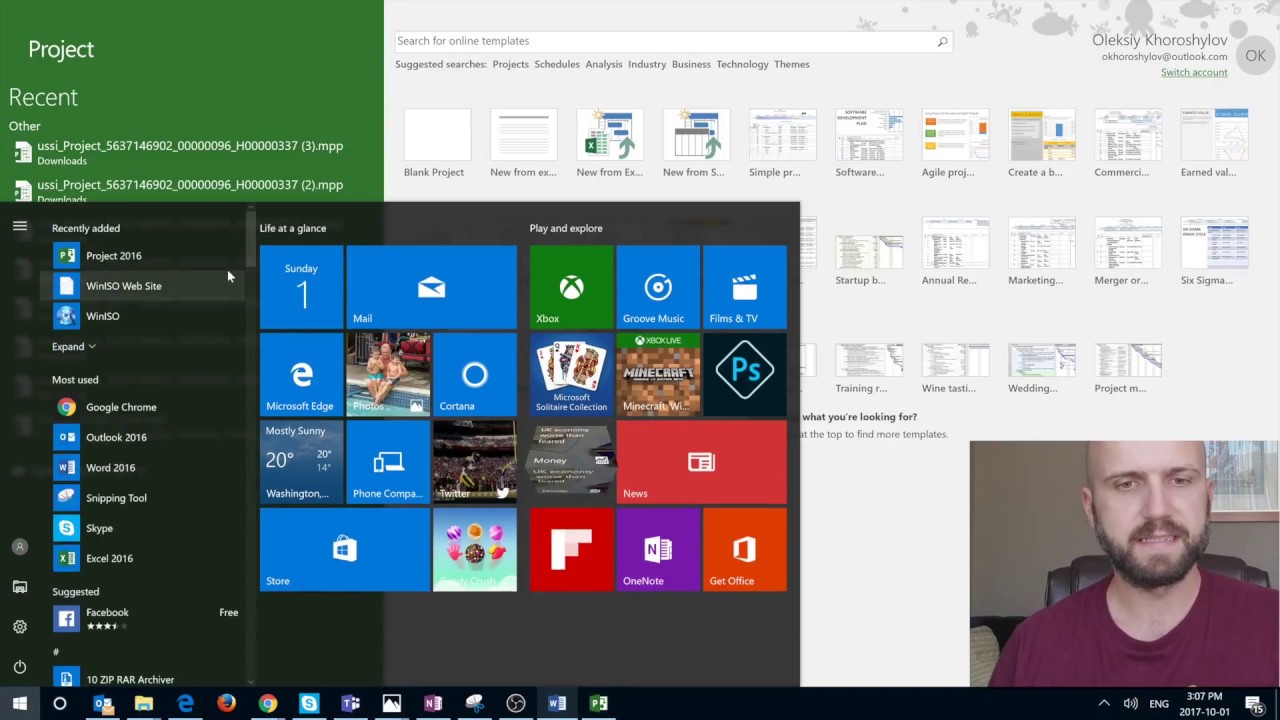Open the Mail tile
The height and width of the screenshot is (720, 1280).
pos(431,287)
